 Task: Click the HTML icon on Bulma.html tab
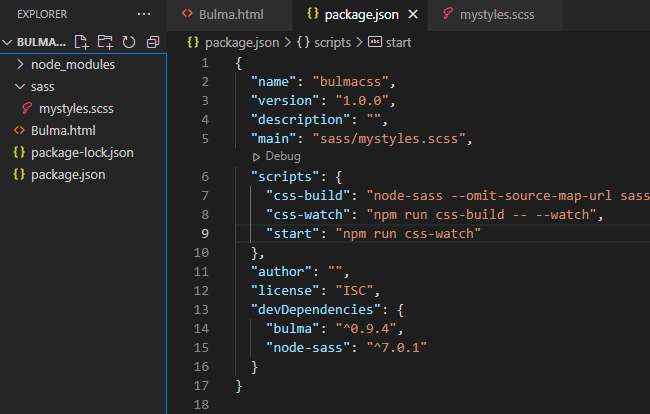pos(187,14)
